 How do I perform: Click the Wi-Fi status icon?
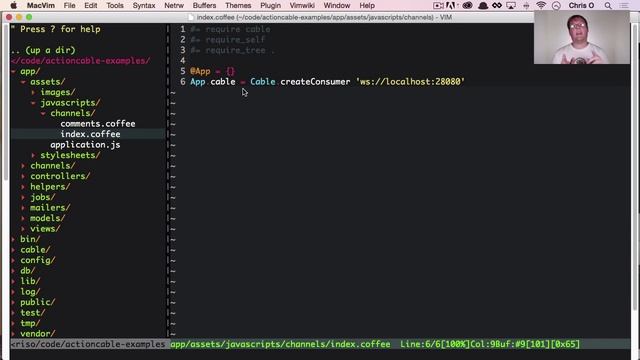(x=541, y=5)
